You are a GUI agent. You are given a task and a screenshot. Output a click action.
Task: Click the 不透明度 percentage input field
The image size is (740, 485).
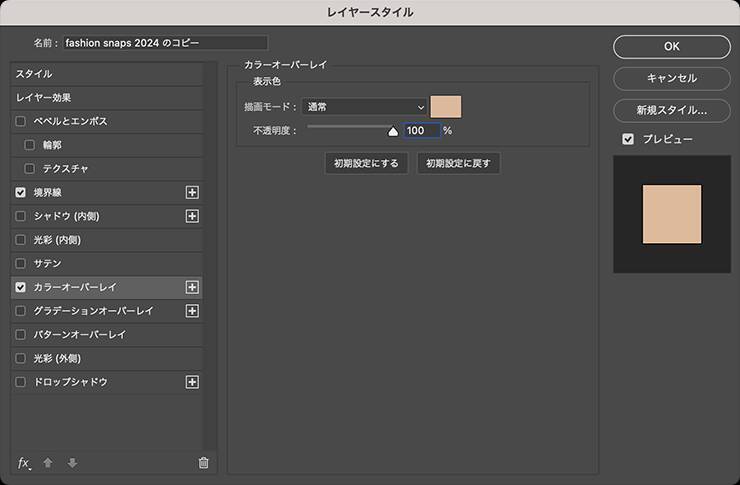pyautogui.click(x=420, y=130)
